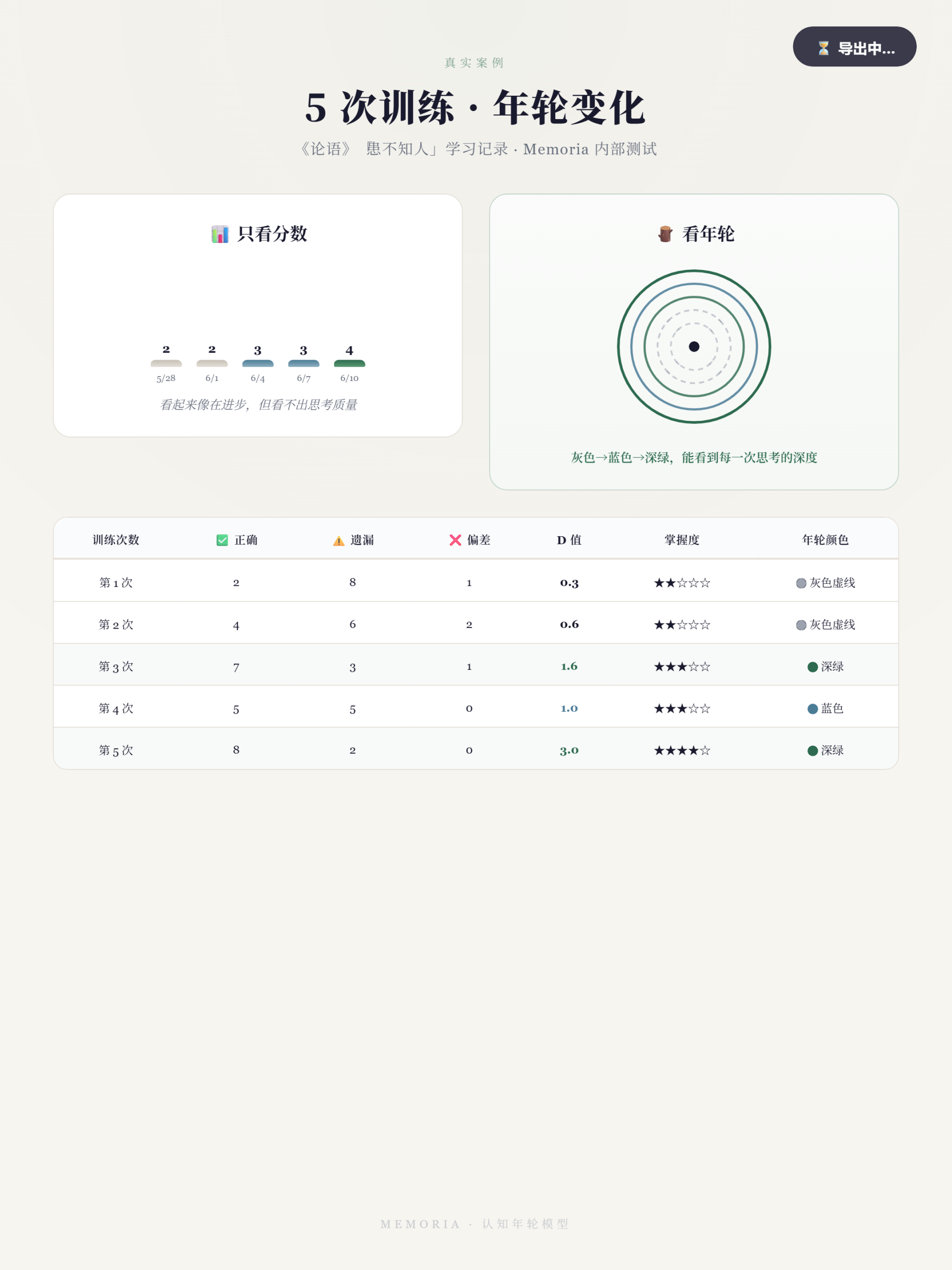The height and width of the screenshot is (1270, 952).
Task: Select the 第 4 次 row label
Action: 116,708
